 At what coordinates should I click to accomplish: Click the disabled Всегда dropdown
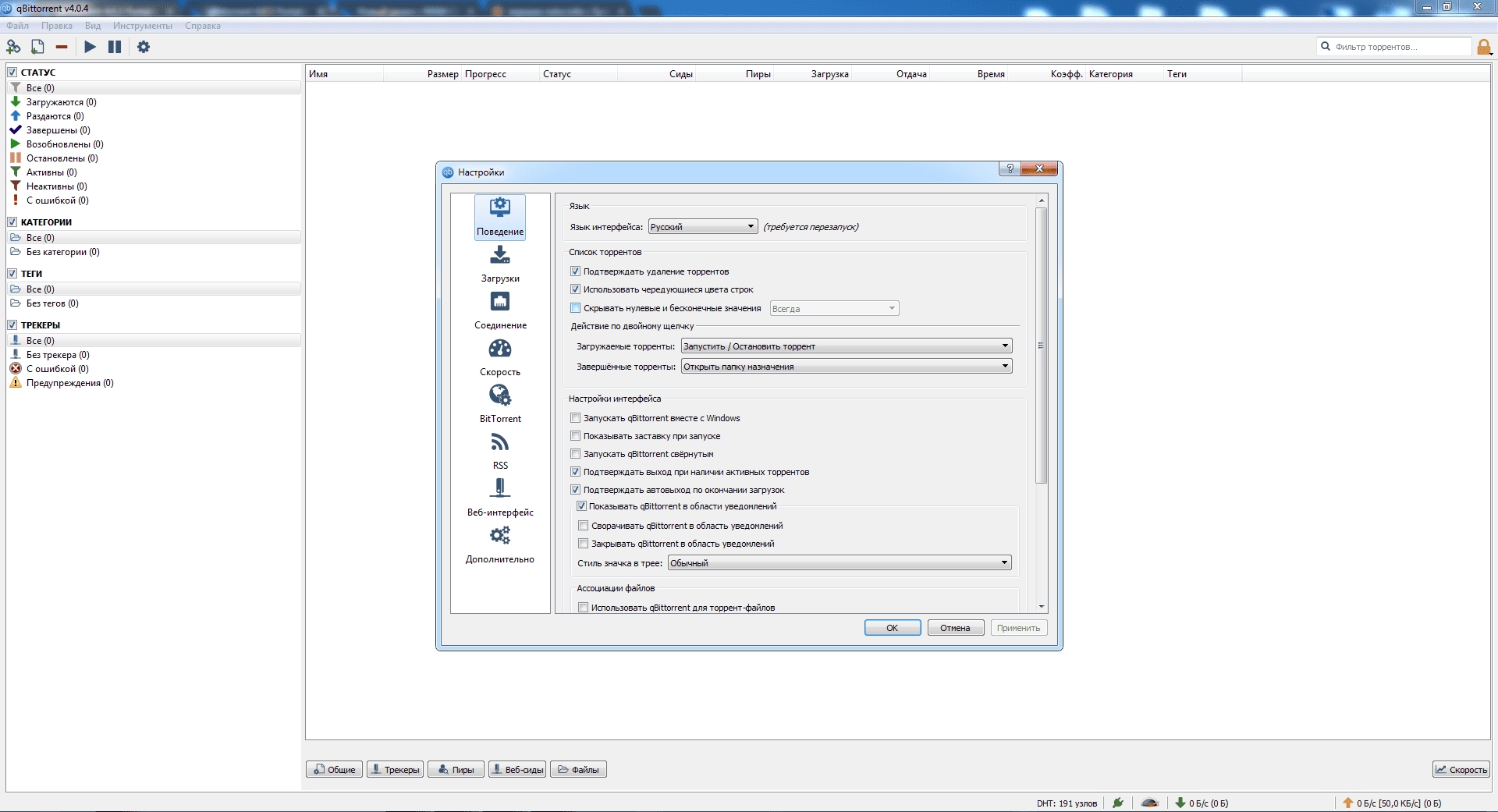[x=835, y=309]
